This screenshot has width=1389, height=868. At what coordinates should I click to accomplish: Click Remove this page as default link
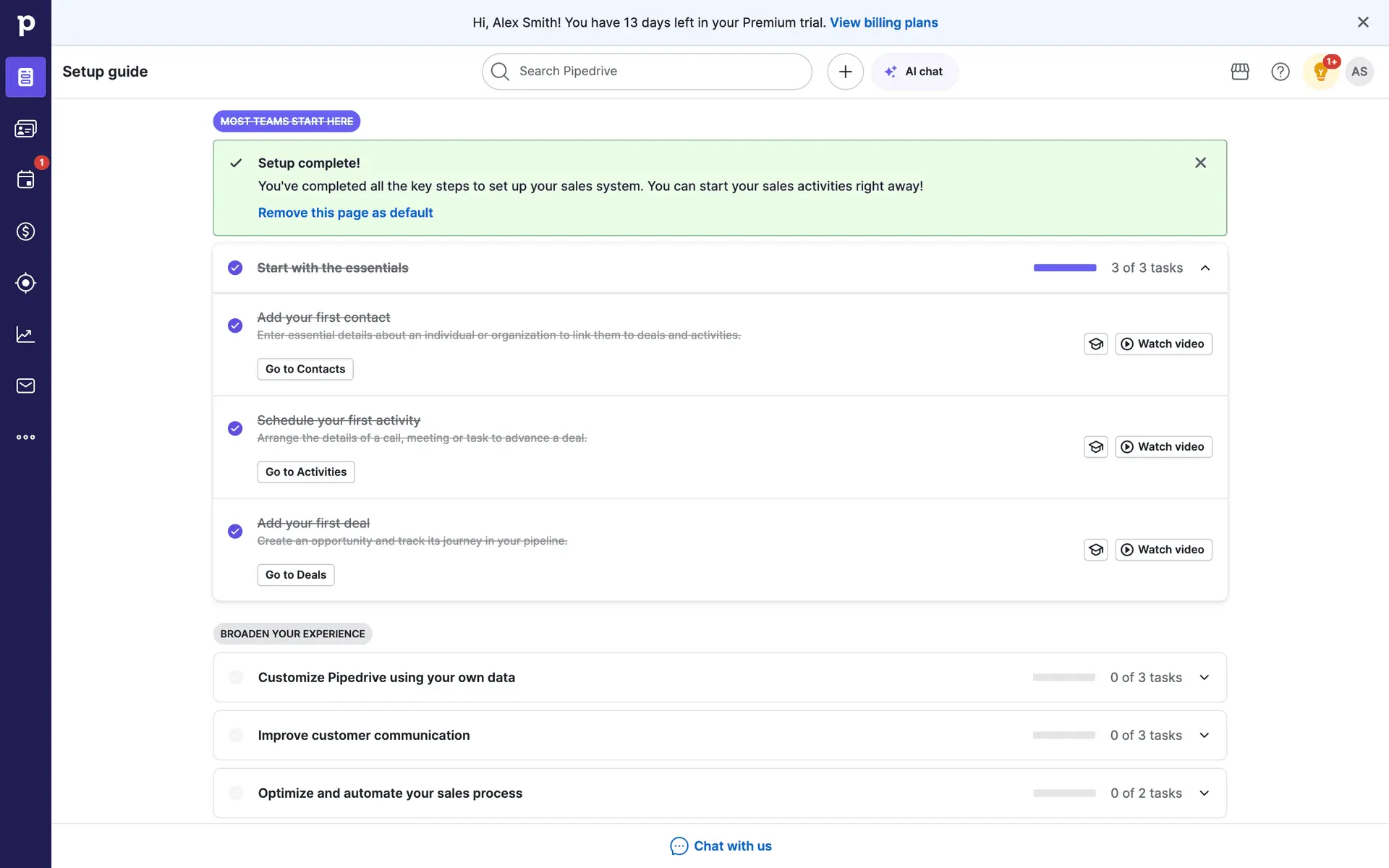[x=345, y=213]
